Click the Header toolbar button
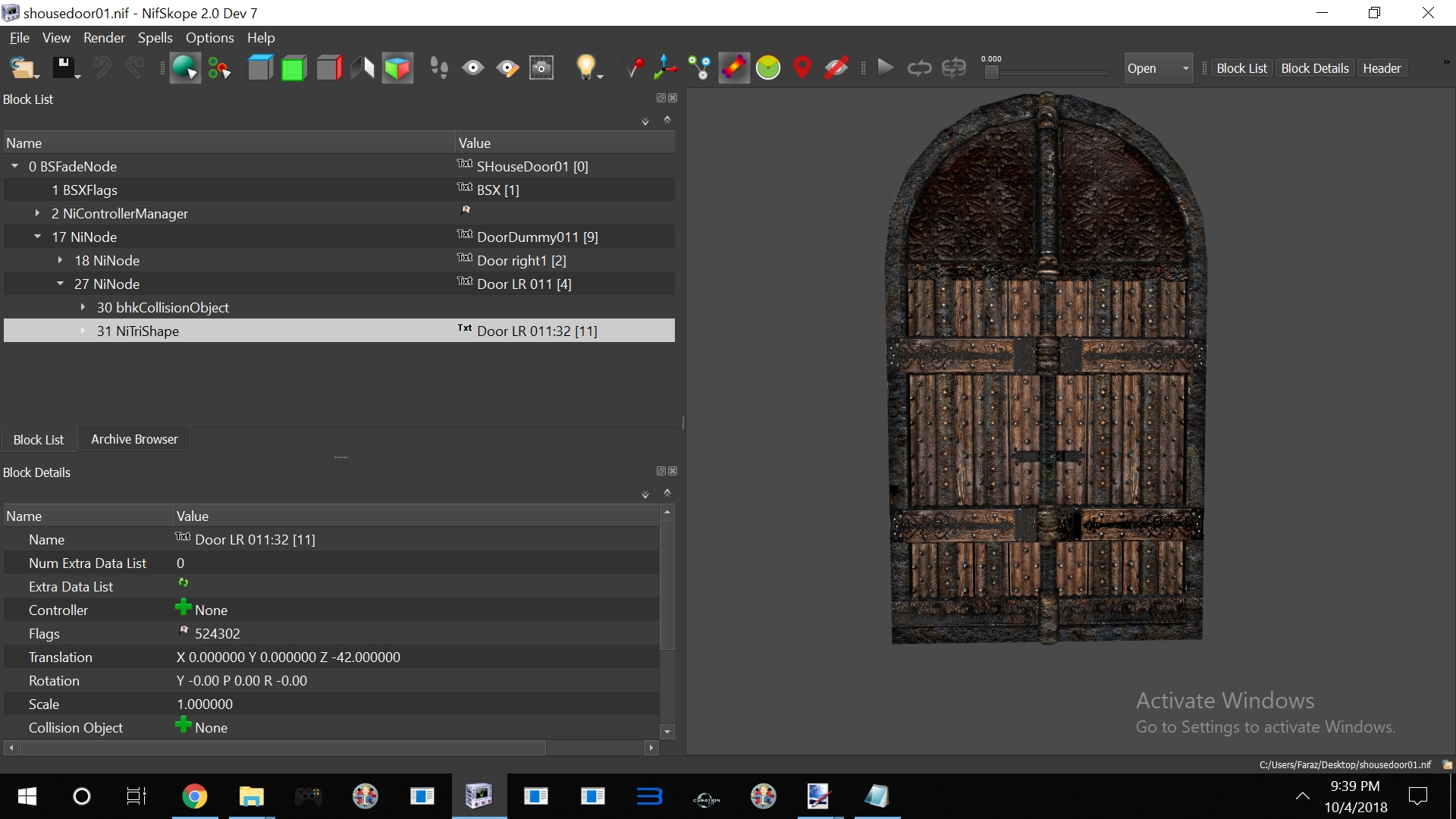Image resolution: width=1456 pixels, height=819 pixels. [x=1382, y=68]
